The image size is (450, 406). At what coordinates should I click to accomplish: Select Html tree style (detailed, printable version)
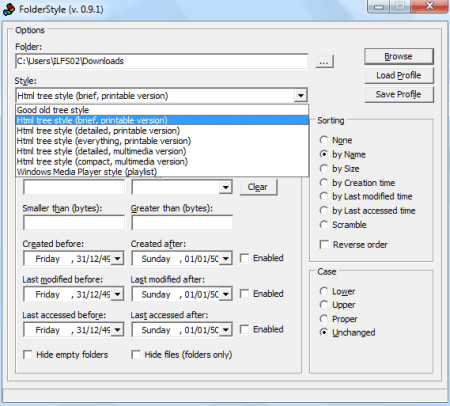(x=162, y=131)
